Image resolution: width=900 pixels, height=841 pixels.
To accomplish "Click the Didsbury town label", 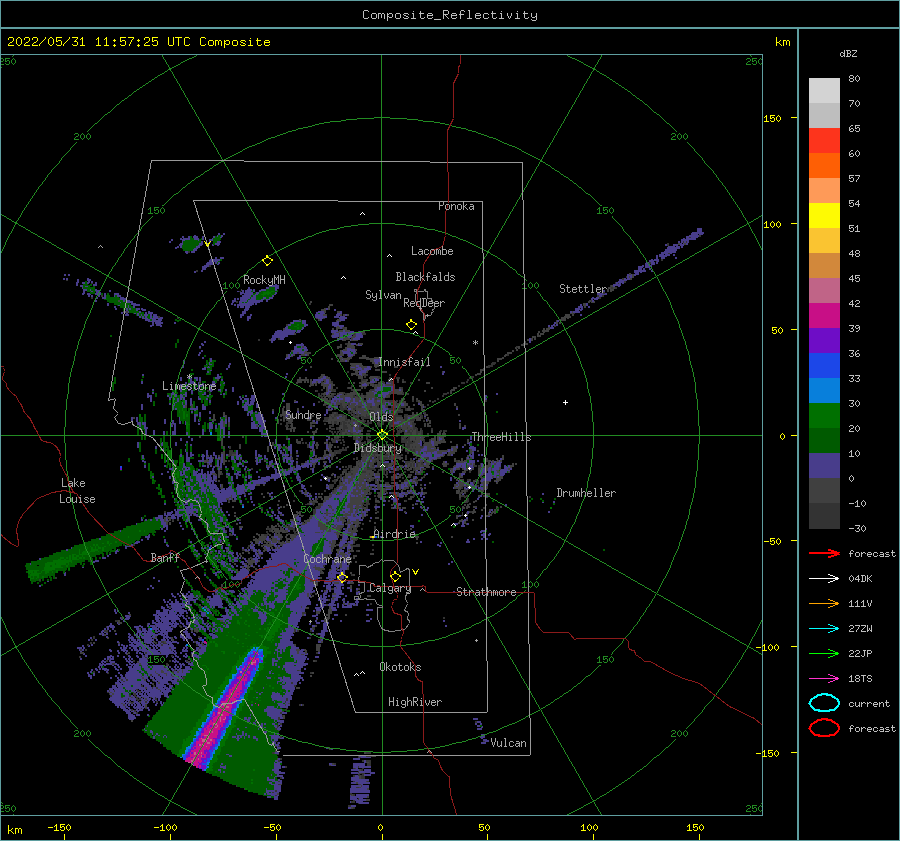I will [378, 448].
